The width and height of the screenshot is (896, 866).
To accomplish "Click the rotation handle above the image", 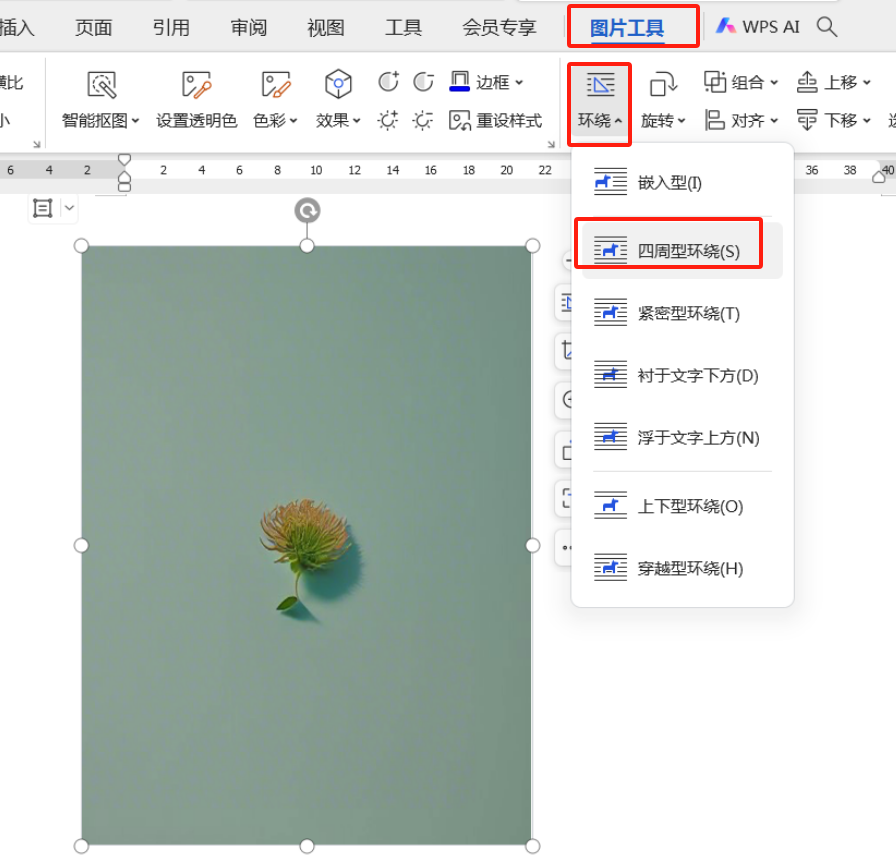I will (x=307, y=211).
